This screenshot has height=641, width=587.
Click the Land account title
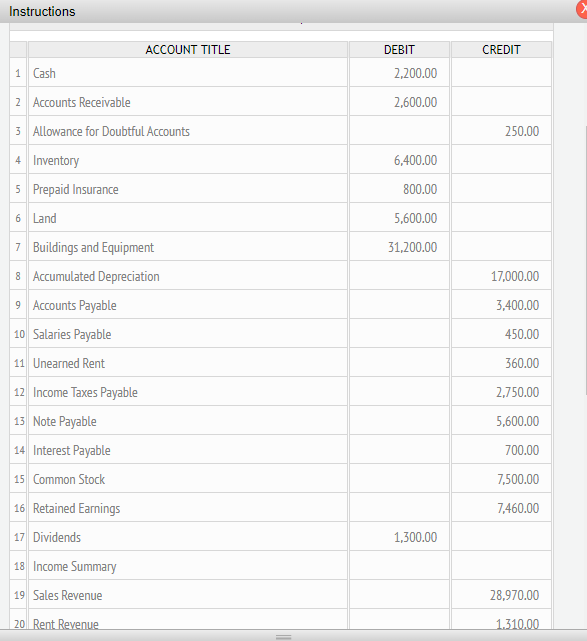pyautogui.click(x=45, y=218)
